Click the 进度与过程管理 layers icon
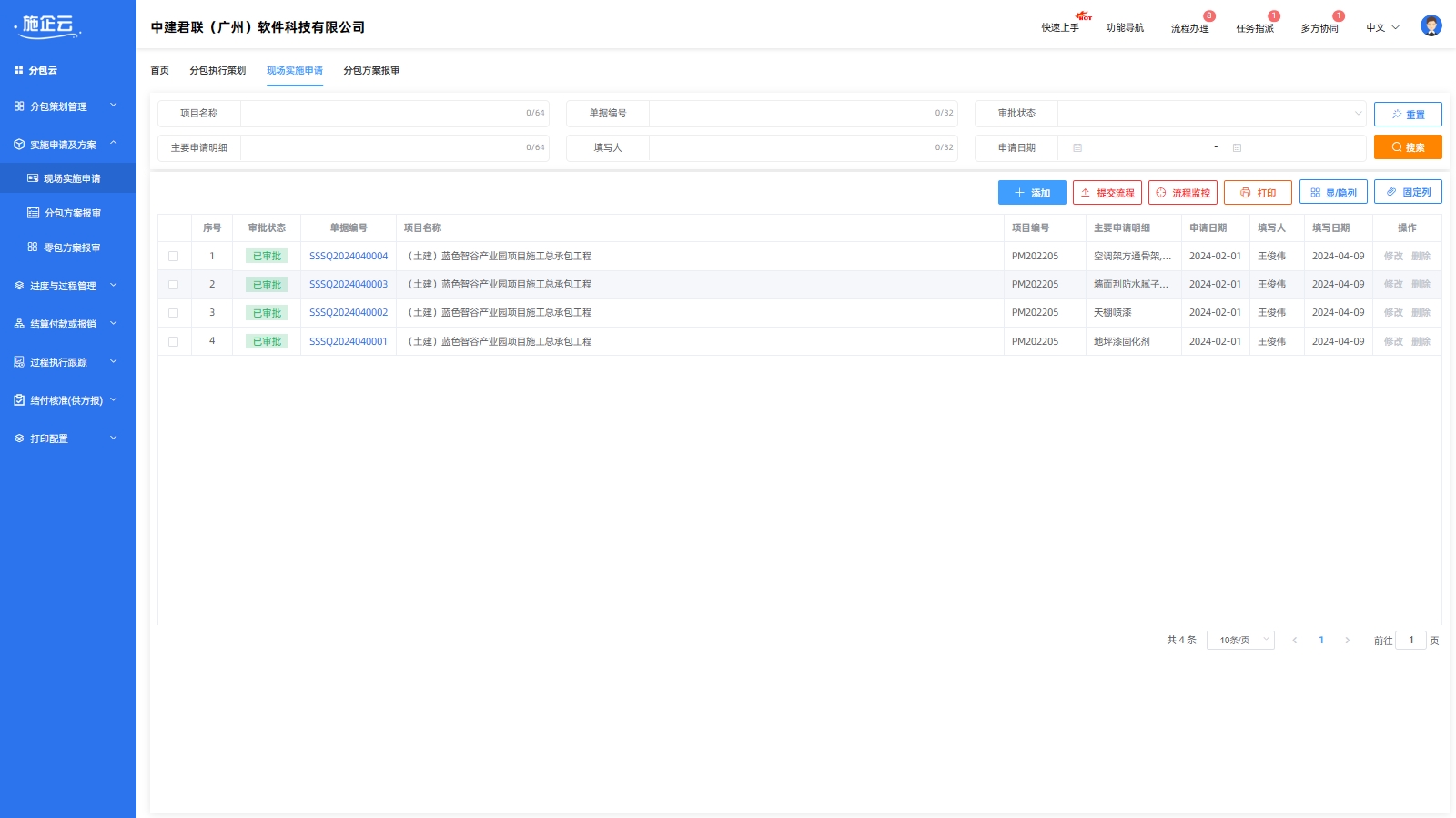Image resolution: width=1456 pixels, height=818 pixels. 19,286
